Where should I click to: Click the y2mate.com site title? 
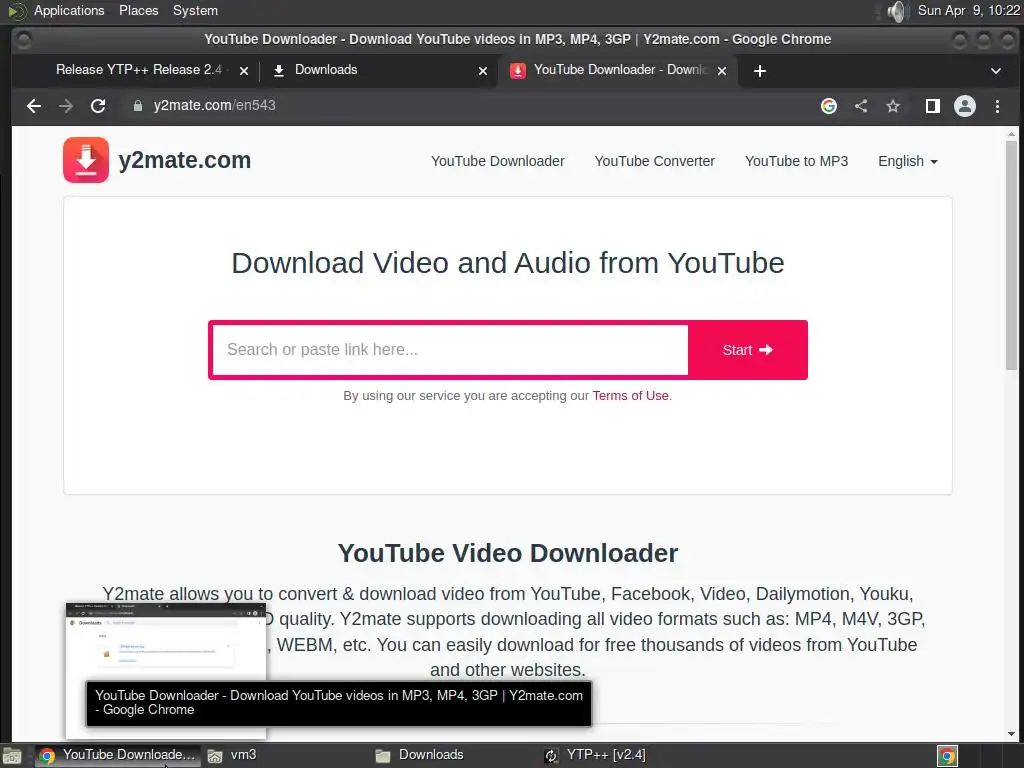coord(185,160)
